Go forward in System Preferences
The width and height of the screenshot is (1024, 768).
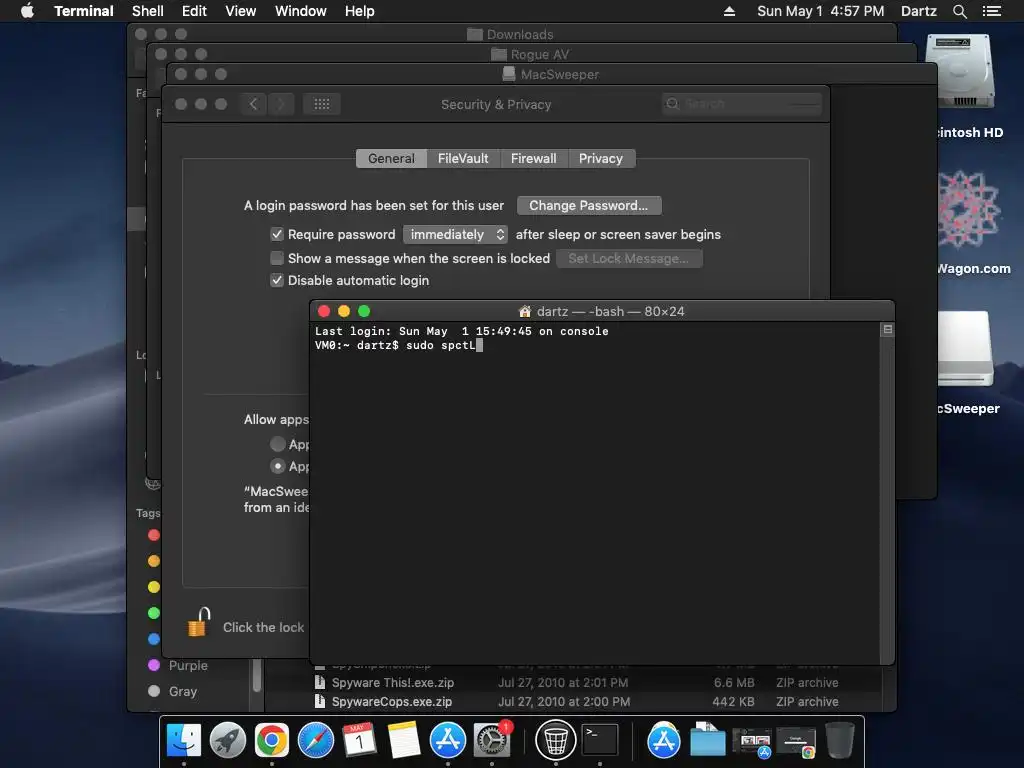[x=281, y=104]
